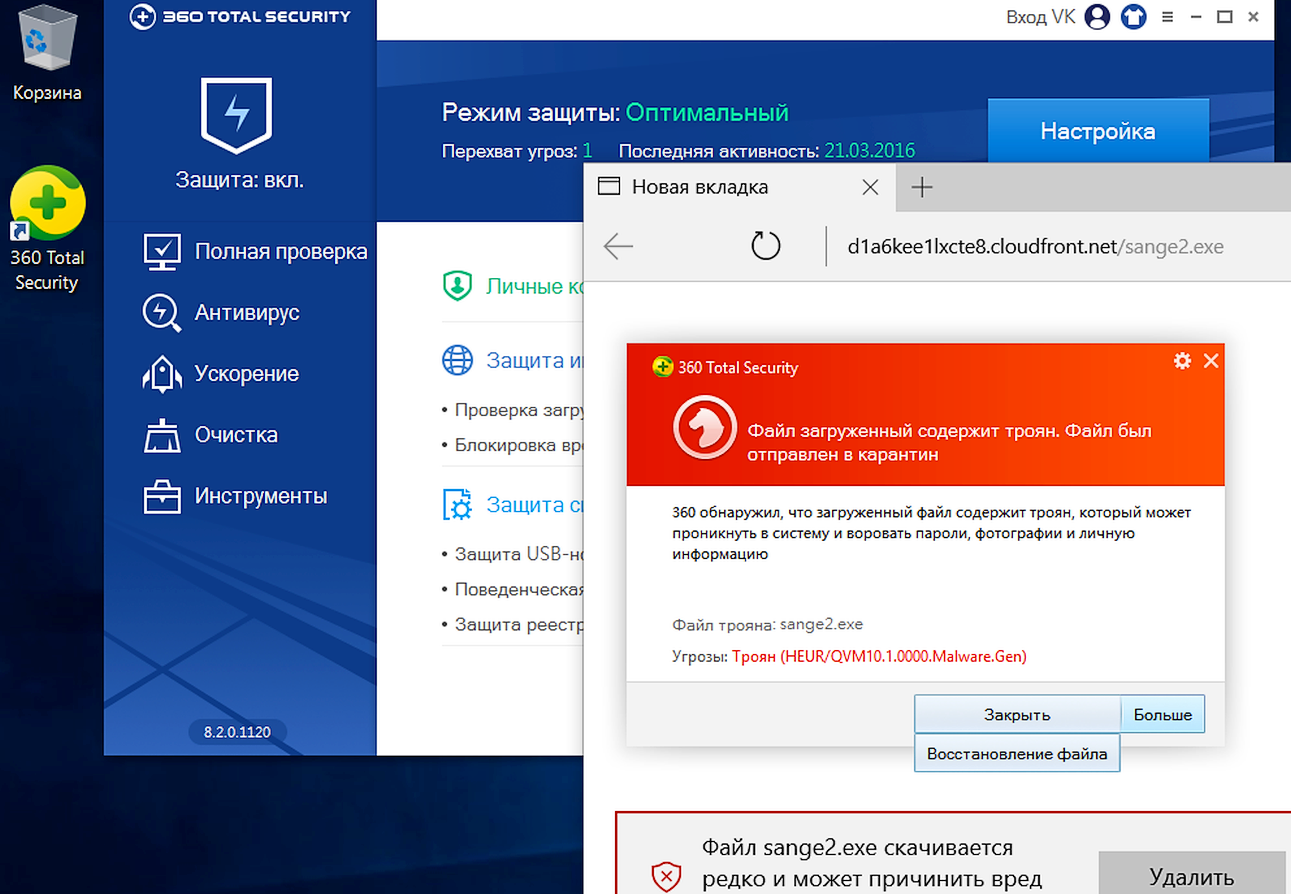Image resolution: width=1291 pixels, height=894 pixels.
Task: Click the Защита: вкл. status text
Action: pos(239,181)
